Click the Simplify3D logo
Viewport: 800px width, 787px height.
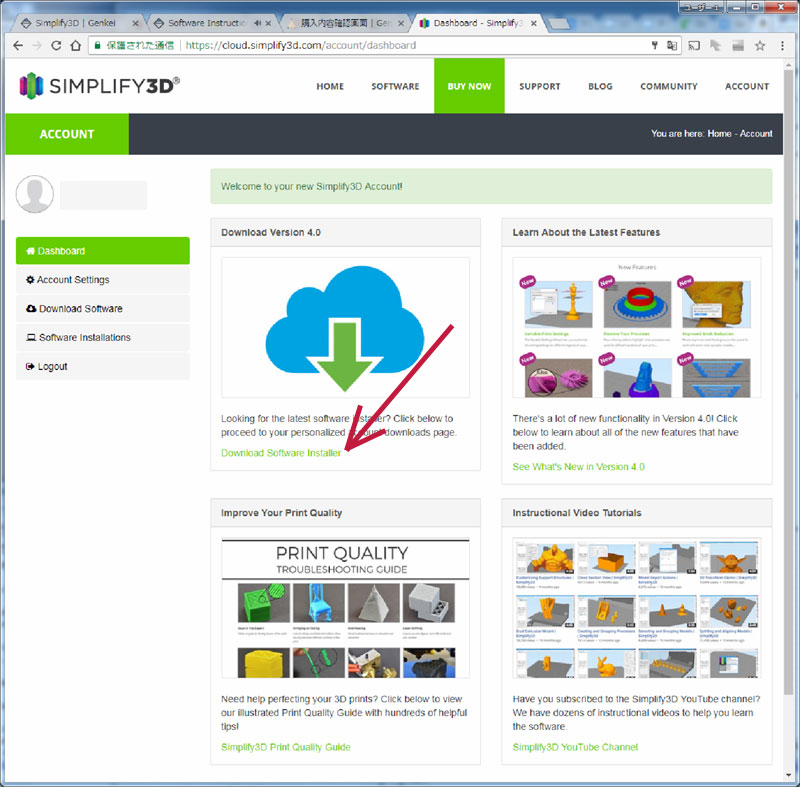point(99,86)
